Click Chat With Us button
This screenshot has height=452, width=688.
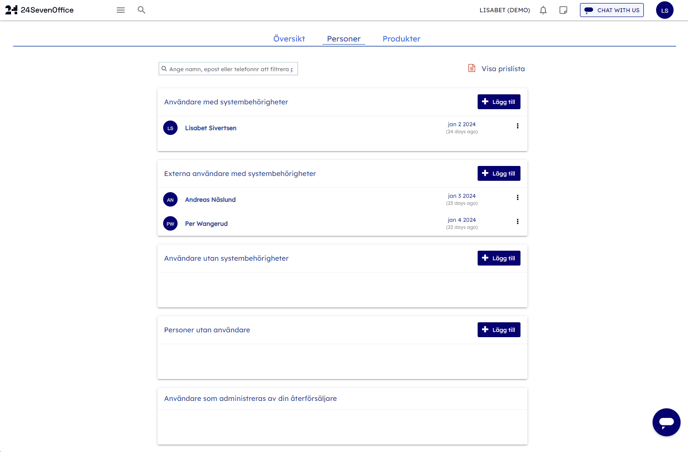click(611, 10)
